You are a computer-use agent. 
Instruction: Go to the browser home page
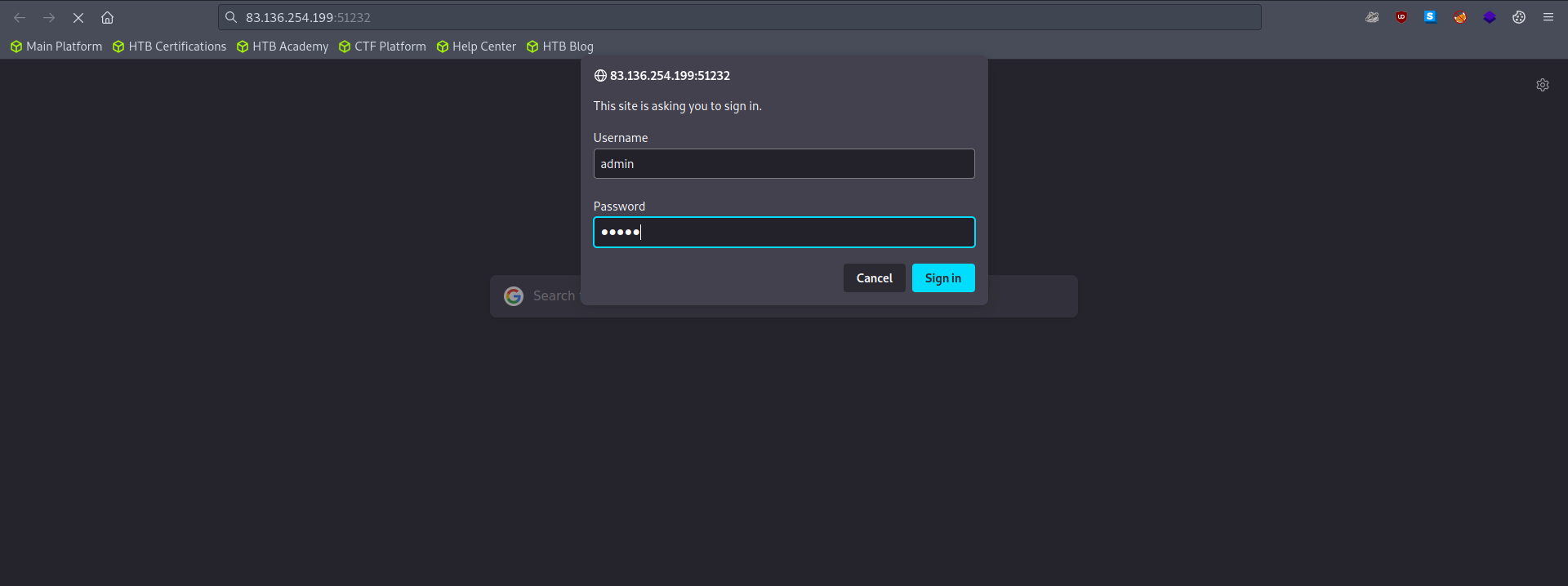click(x=107, y=17)
